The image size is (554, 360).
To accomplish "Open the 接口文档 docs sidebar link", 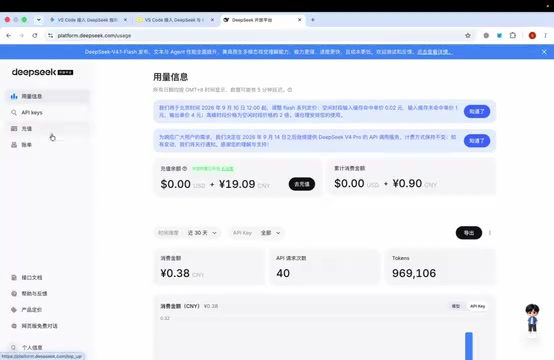I will pyautogui.click(x=47, y=277).
